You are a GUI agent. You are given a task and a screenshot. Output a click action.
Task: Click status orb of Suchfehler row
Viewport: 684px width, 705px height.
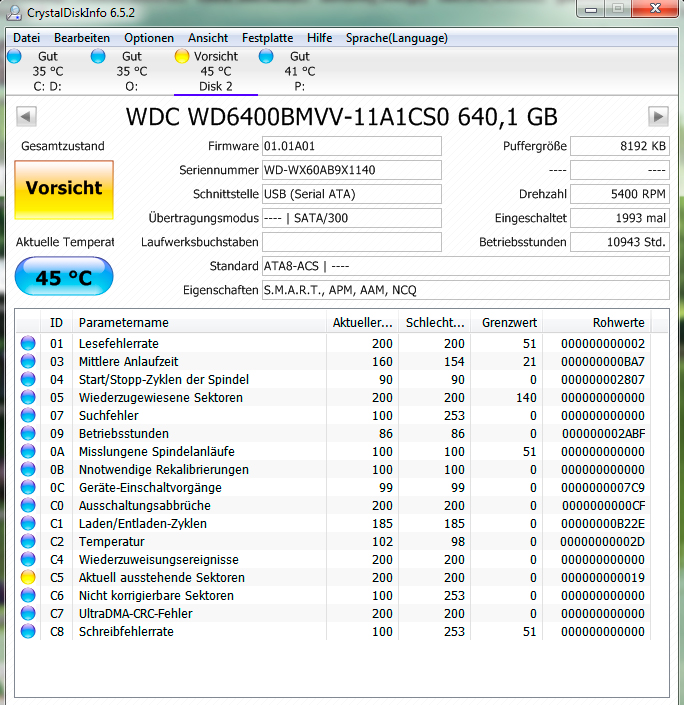[x=28, y=415]
